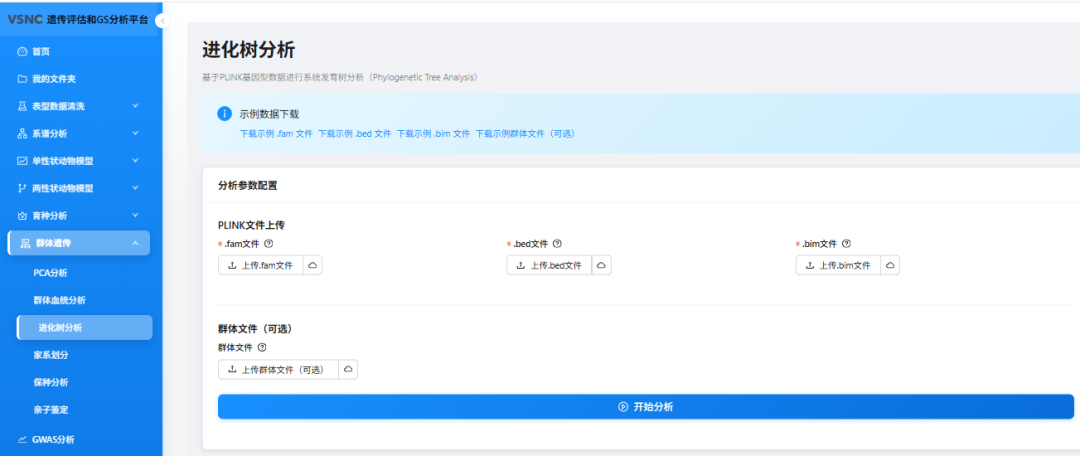The height and width of the screenshot is (456, 1080).
Task: Click the 进化树分析 page heading
Action: coord(249,50)
